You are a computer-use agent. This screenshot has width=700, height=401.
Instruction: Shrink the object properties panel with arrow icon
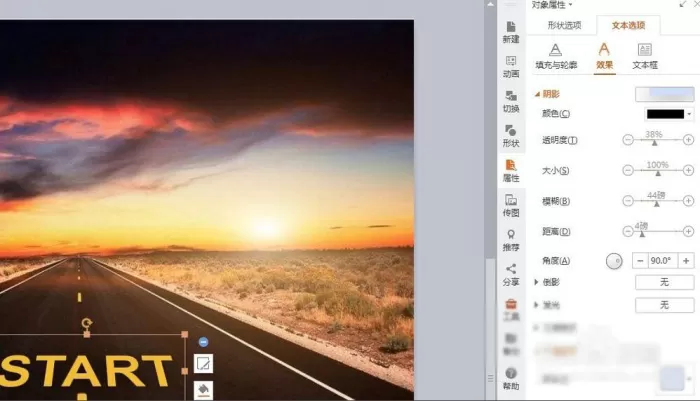tap(683, 4)
